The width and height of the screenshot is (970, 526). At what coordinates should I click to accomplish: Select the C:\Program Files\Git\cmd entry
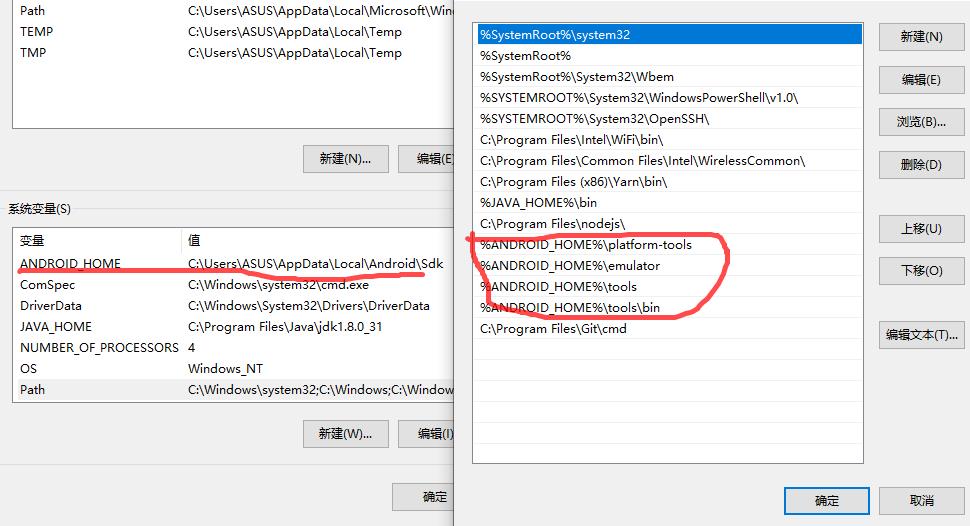click(x=668, y=329)
